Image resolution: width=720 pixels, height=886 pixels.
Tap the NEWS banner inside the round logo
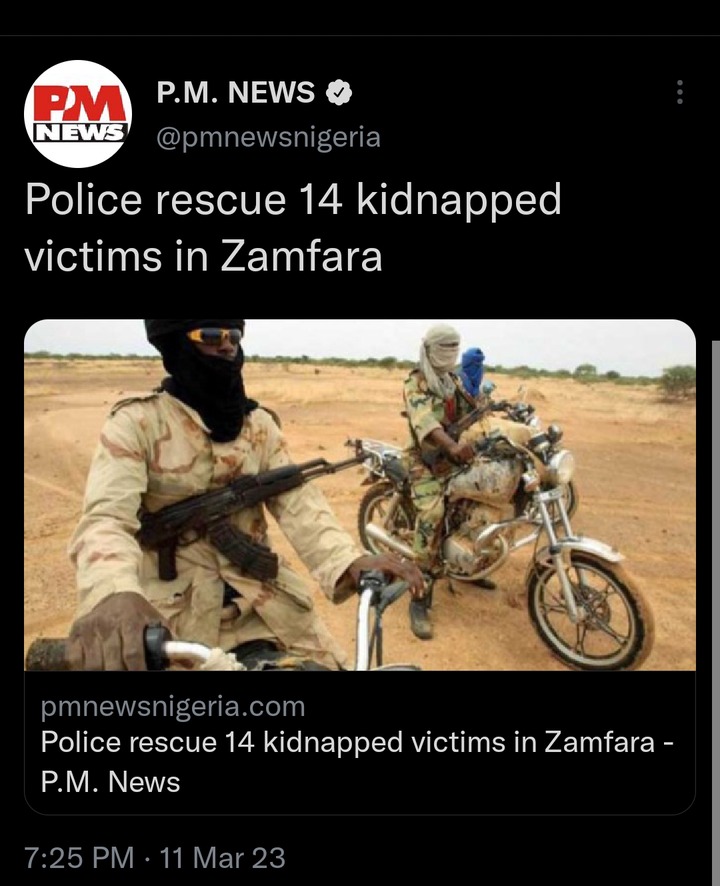click(79, 132)
